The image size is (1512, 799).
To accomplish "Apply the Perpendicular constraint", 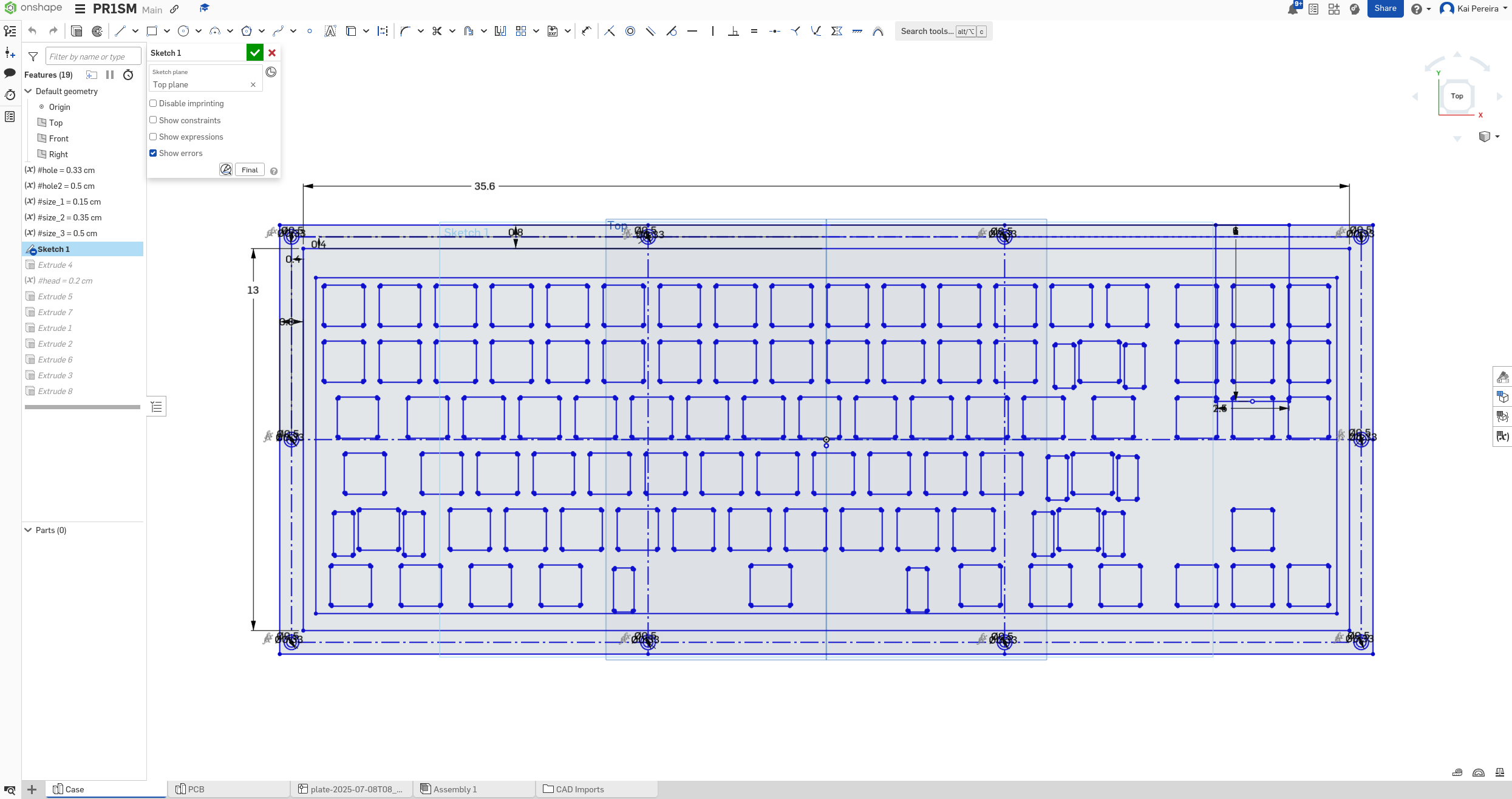I will [x=734, y=31].
